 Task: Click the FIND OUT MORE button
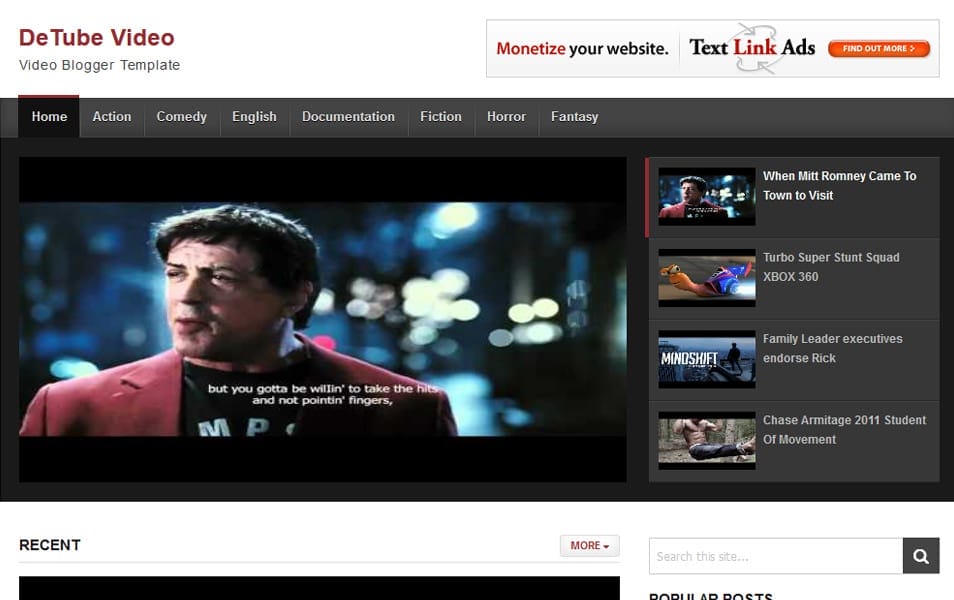coord(878,48)
